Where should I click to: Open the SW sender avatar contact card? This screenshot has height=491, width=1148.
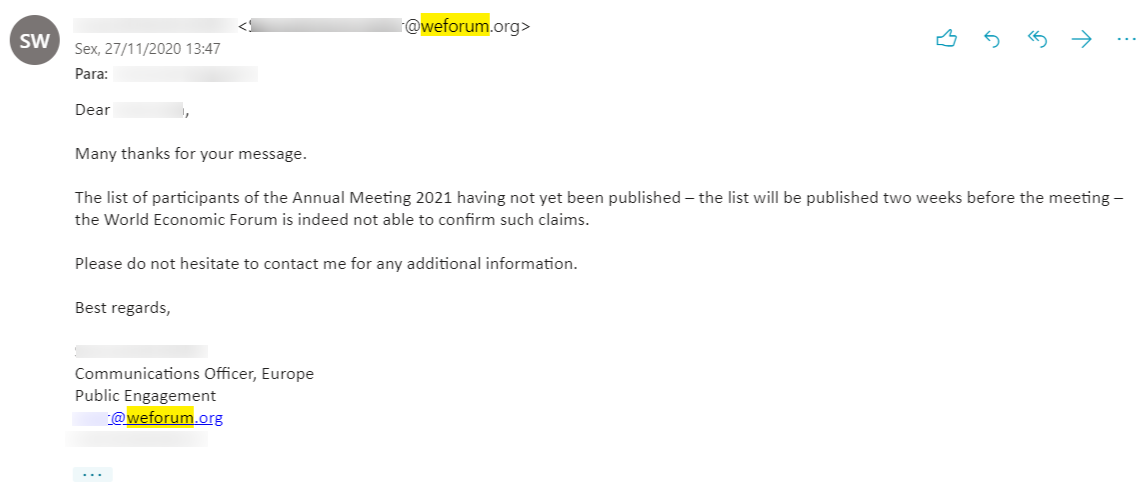click(x=35, y=40)
